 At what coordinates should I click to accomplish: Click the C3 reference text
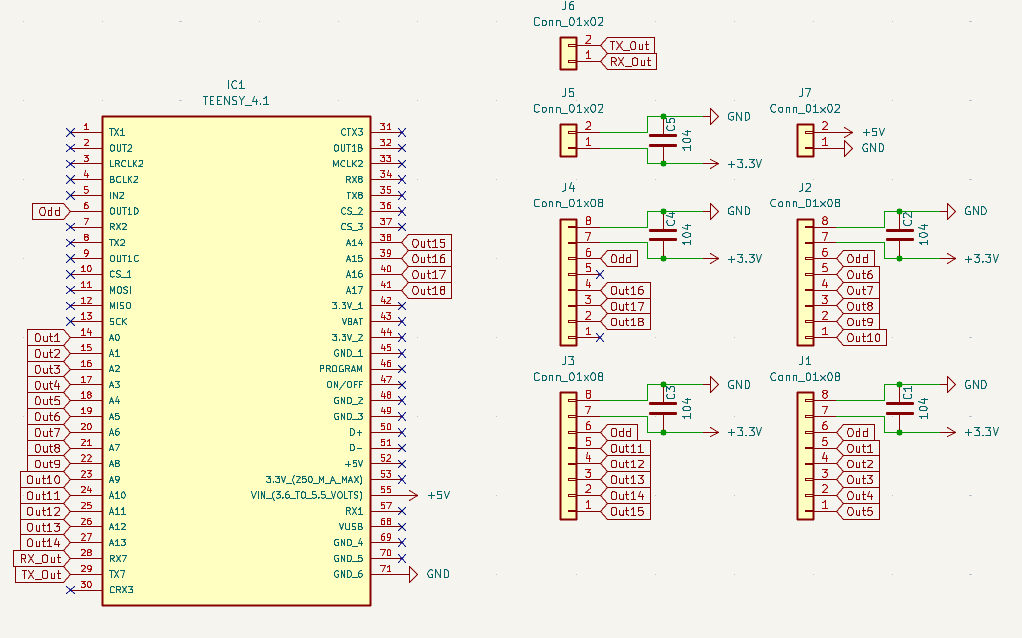pyautogui.click(x=671, y=392)
